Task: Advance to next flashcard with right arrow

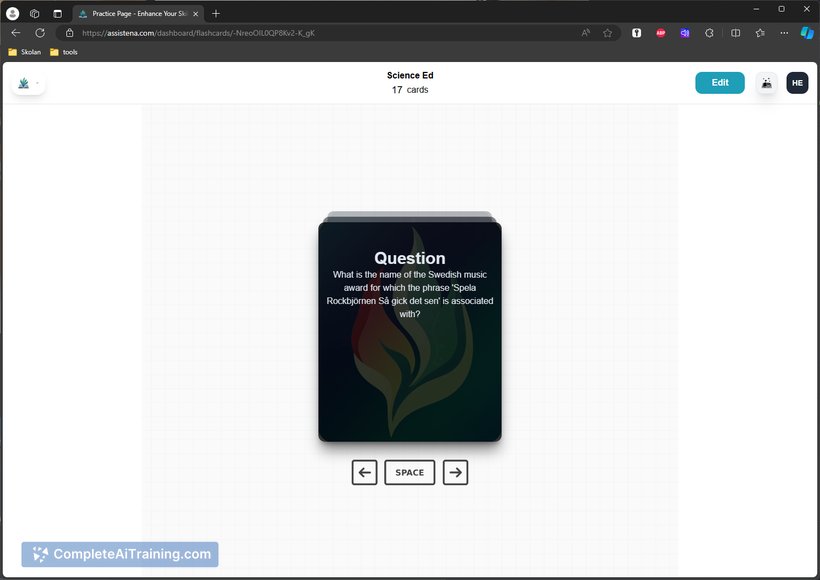Action: click(x=455, y=472)
